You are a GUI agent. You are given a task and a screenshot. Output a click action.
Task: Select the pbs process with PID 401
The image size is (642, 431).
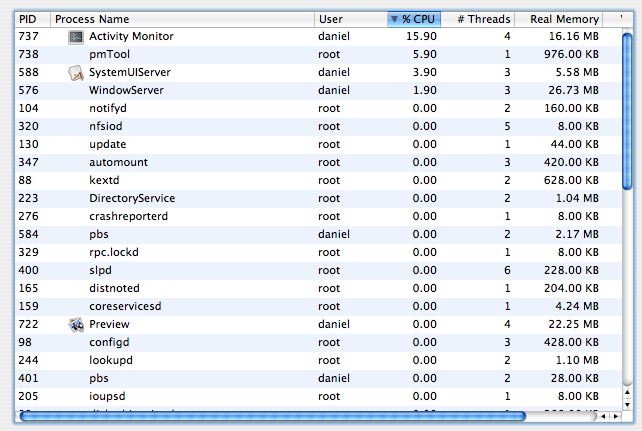pyautogui.click(x=318, y=379)
